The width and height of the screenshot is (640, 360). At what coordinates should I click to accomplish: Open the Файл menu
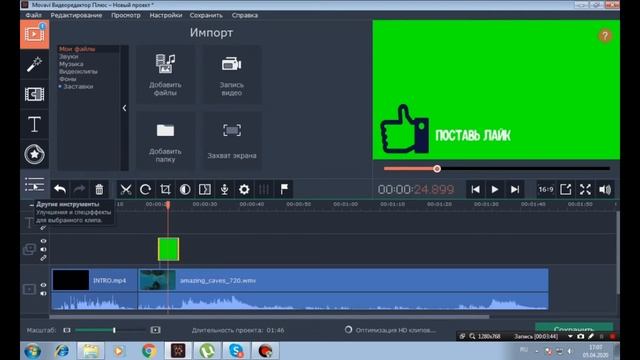pyautogui.click(x=33, y=15)
